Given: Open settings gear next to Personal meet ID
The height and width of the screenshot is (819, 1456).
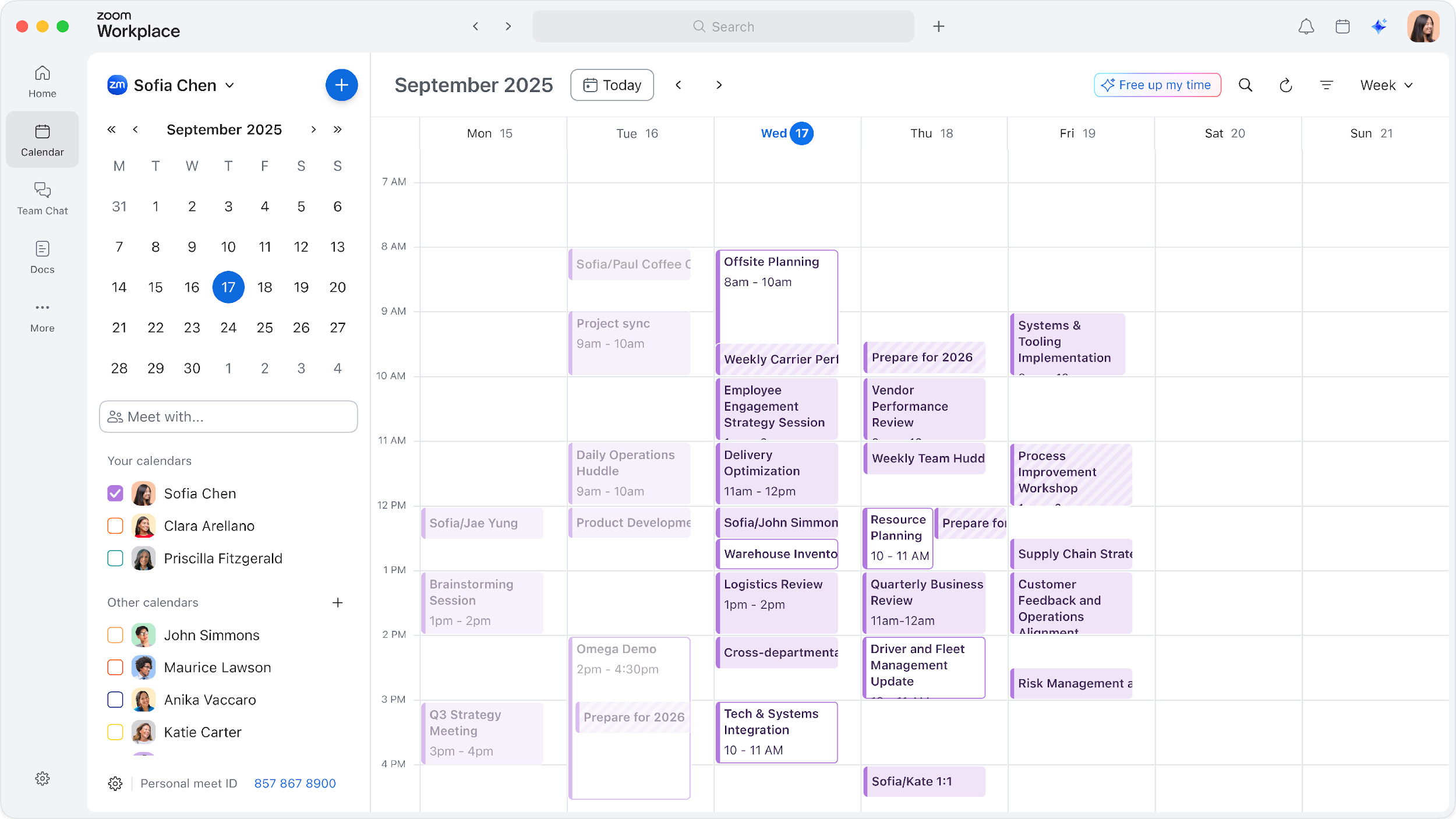Looking at the screenshot, I should click(x=115, y=783).
